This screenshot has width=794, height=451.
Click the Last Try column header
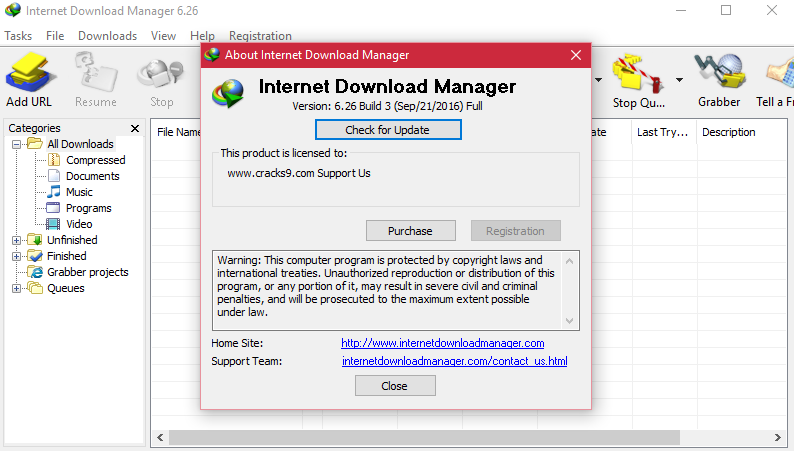click(x=664, y=132)
